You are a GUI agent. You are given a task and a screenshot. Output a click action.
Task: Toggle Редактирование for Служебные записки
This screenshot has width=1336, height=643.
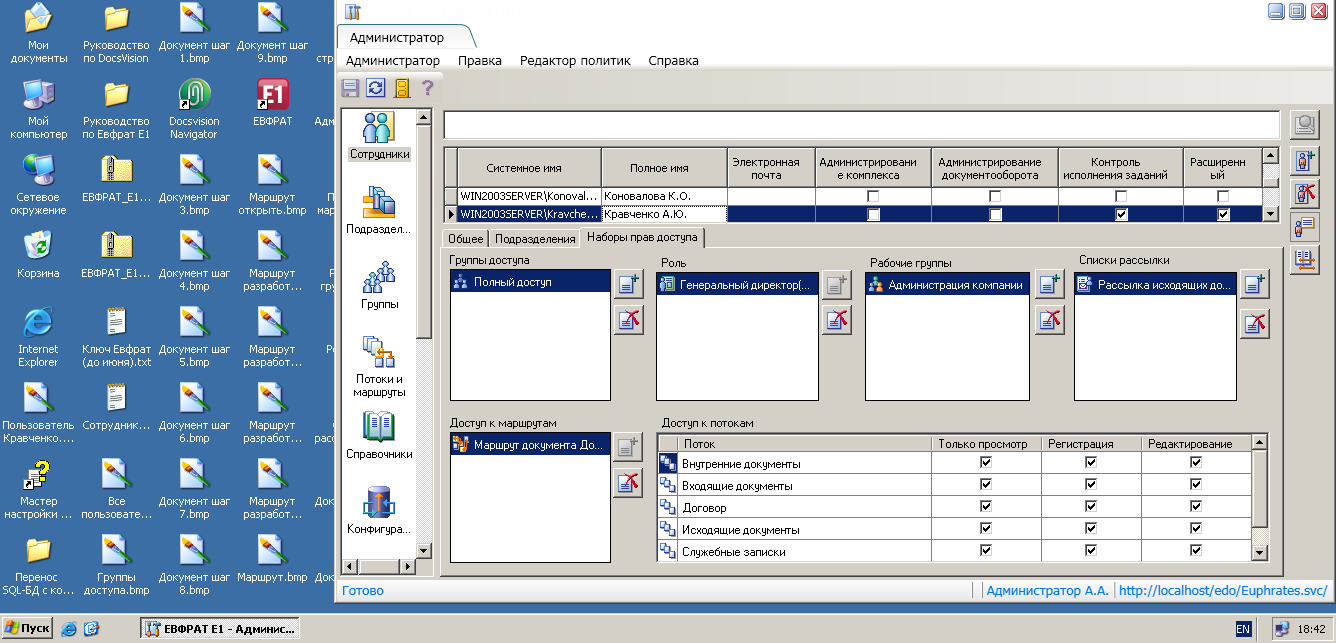(1196, 550)
